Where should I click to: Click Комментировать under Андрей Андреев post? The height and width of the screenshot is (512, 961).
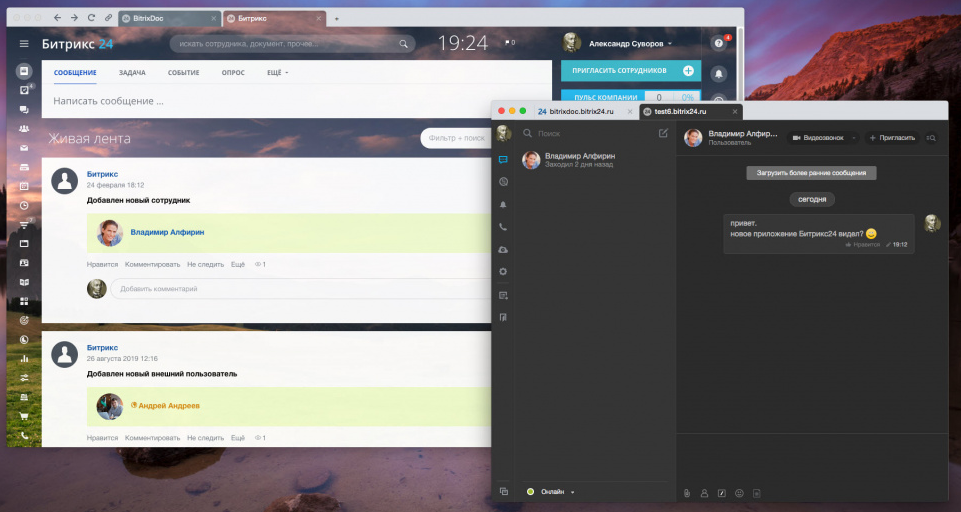click(x=153, y=438)
